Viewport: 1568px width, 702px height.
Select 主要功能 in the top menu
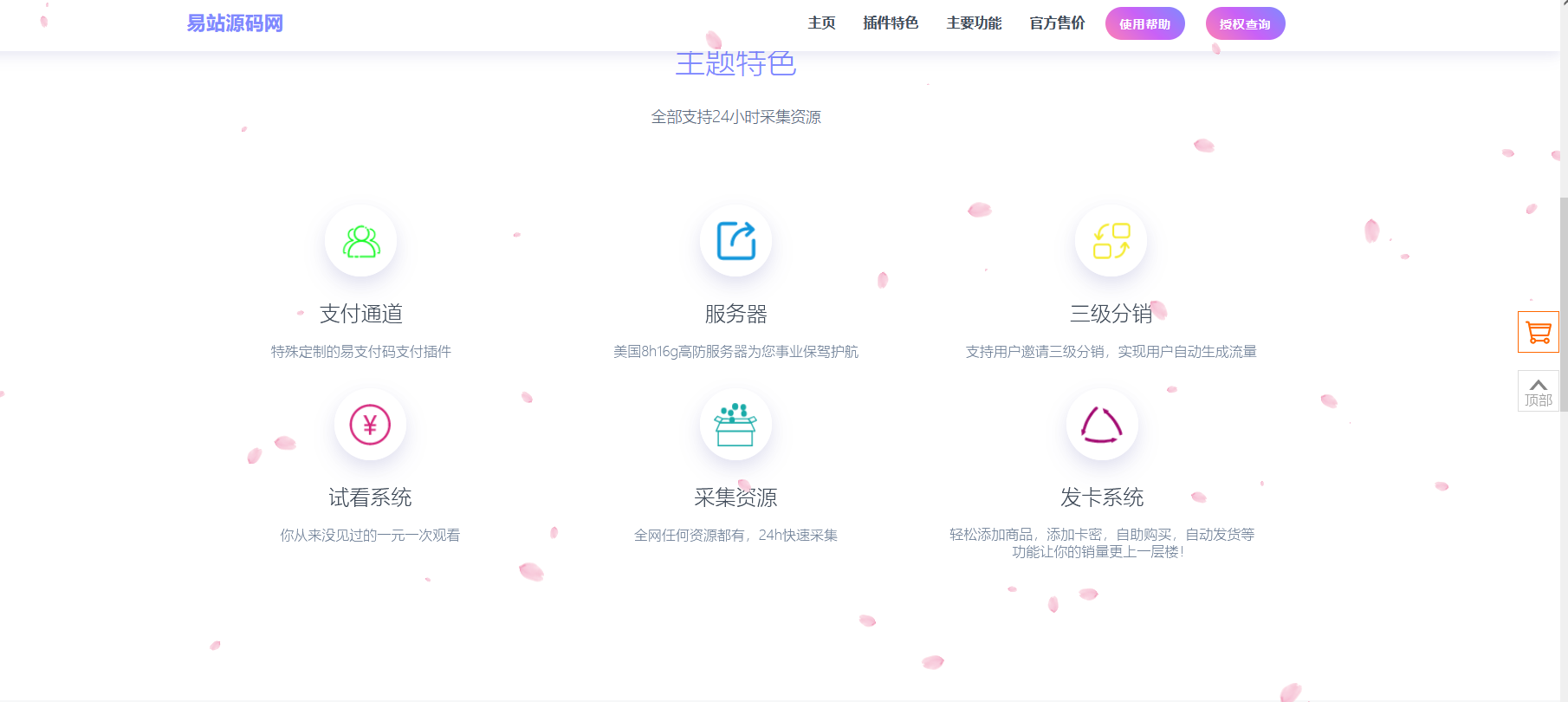pos(974,23)
